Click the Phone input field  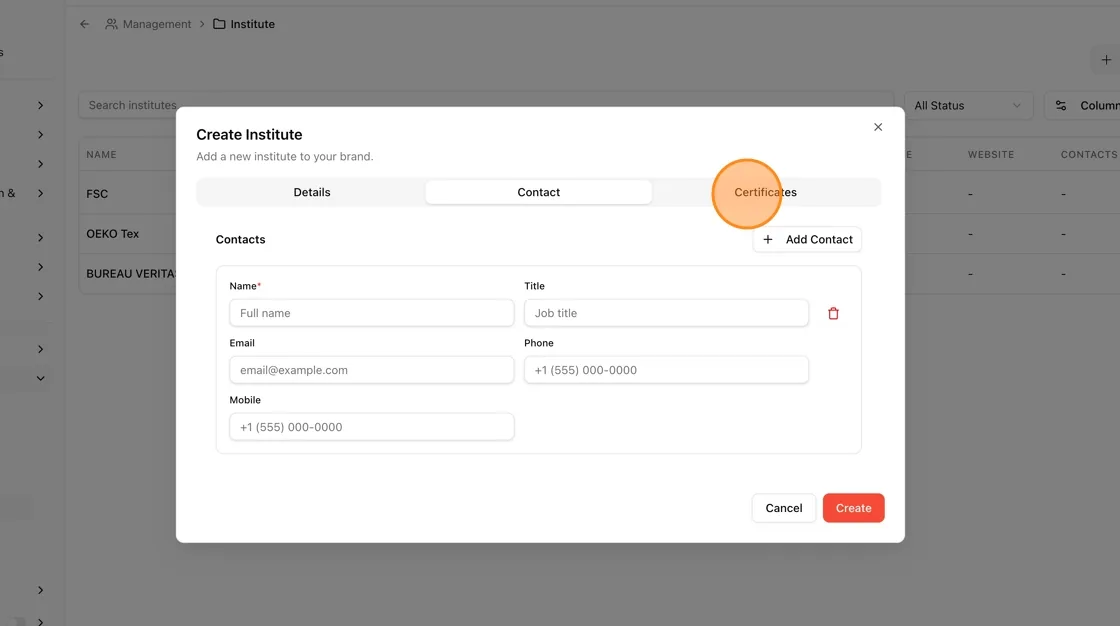[666, 370]
